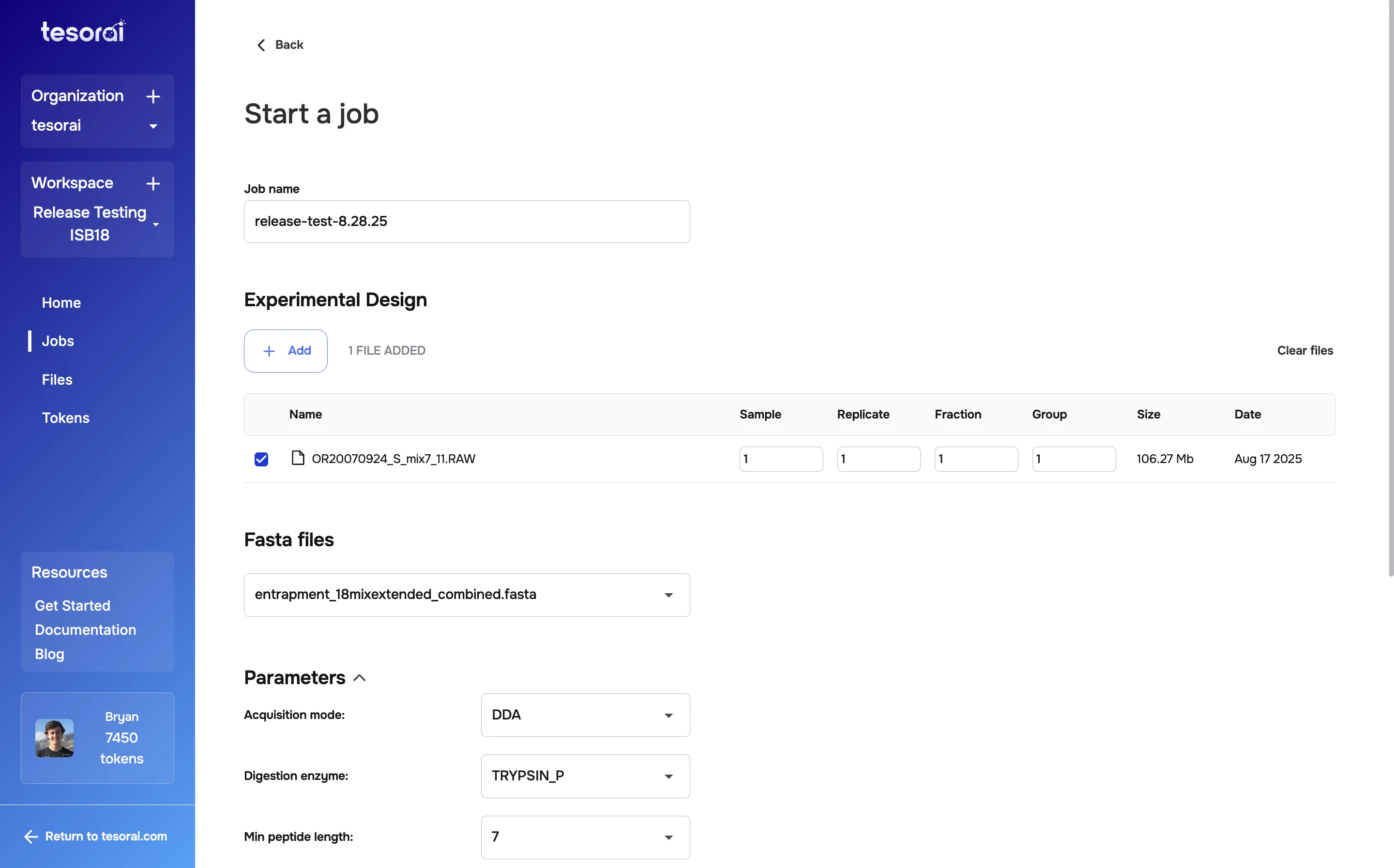
Task: Expand the tesorai organization dropdown
Action: tap(153, 126)
